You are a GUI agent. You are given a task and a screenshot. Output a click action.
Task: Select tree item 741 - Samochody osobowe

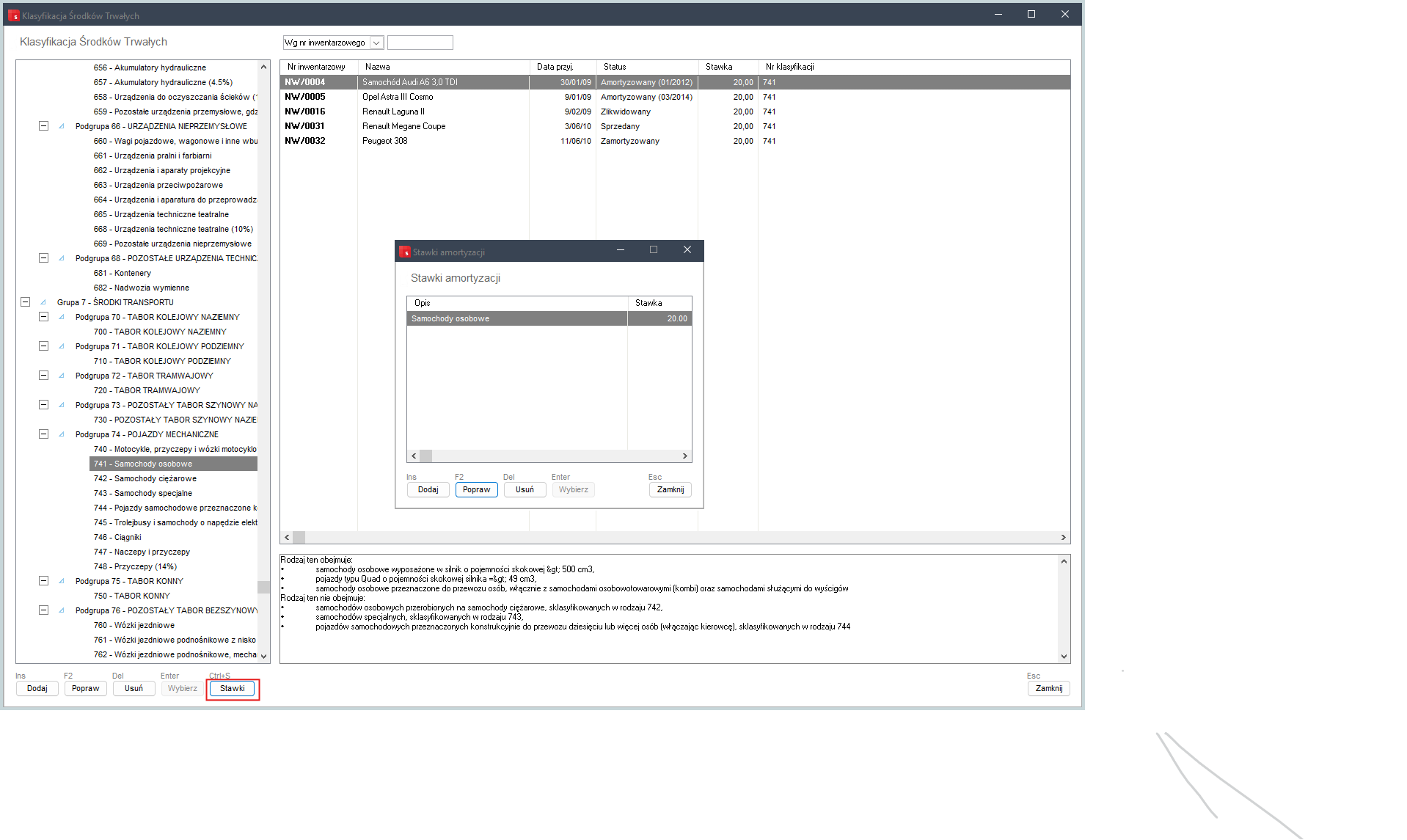click(173, 464)
